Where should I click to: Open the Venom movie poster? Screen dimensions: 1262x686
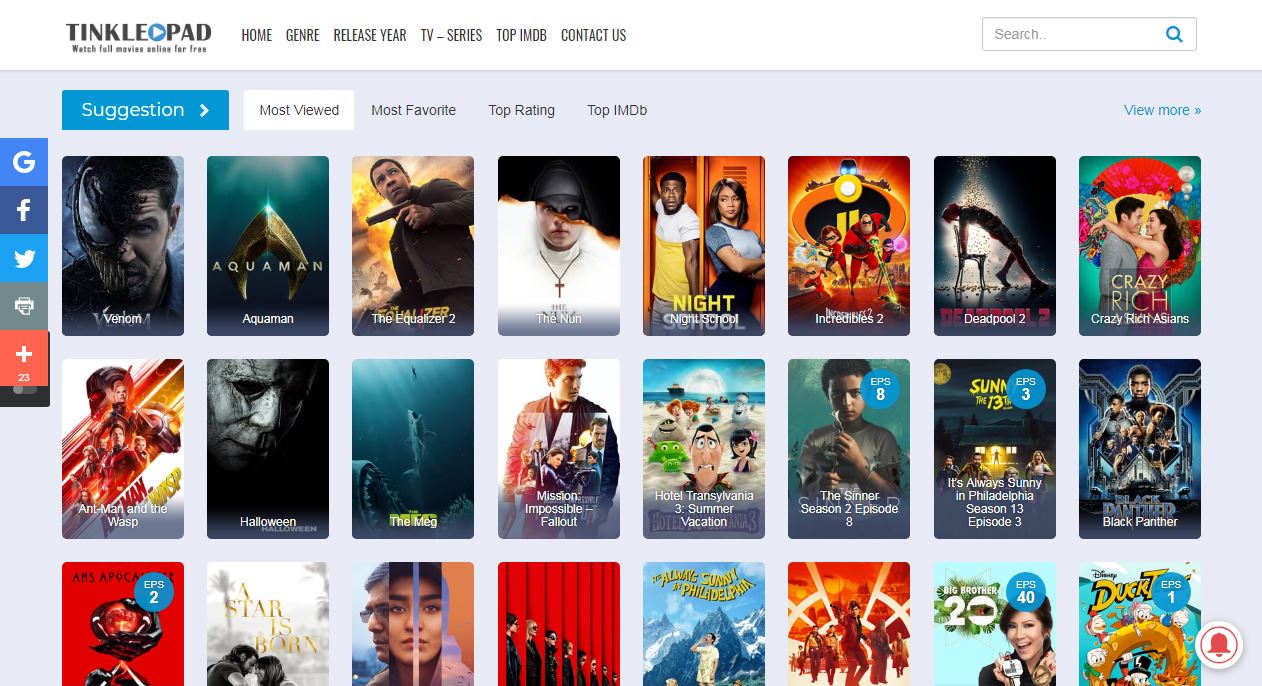[x=123, y=246]
